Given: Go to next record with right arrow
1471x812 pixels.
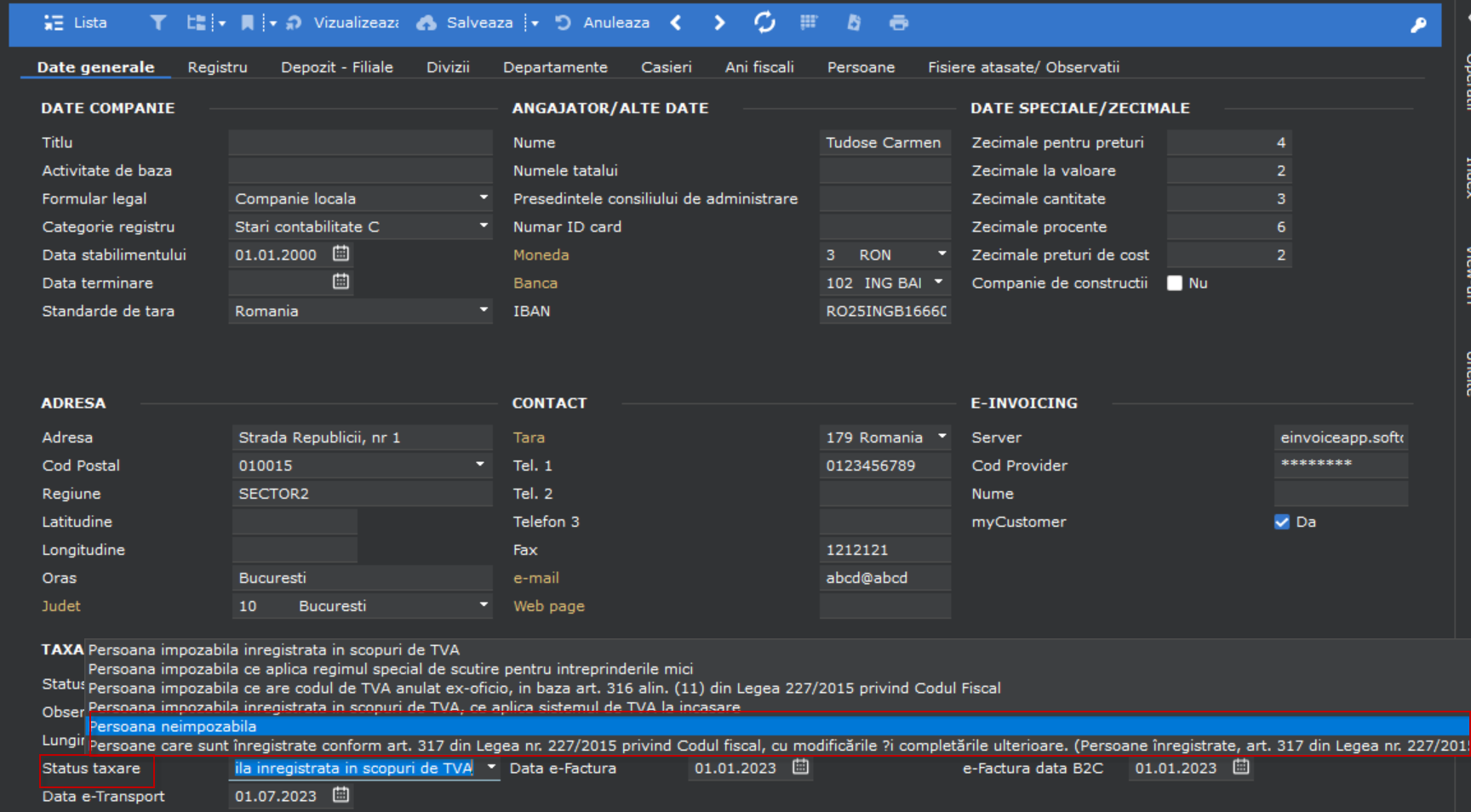Looking at the screenshot, I should coord(719,23).
